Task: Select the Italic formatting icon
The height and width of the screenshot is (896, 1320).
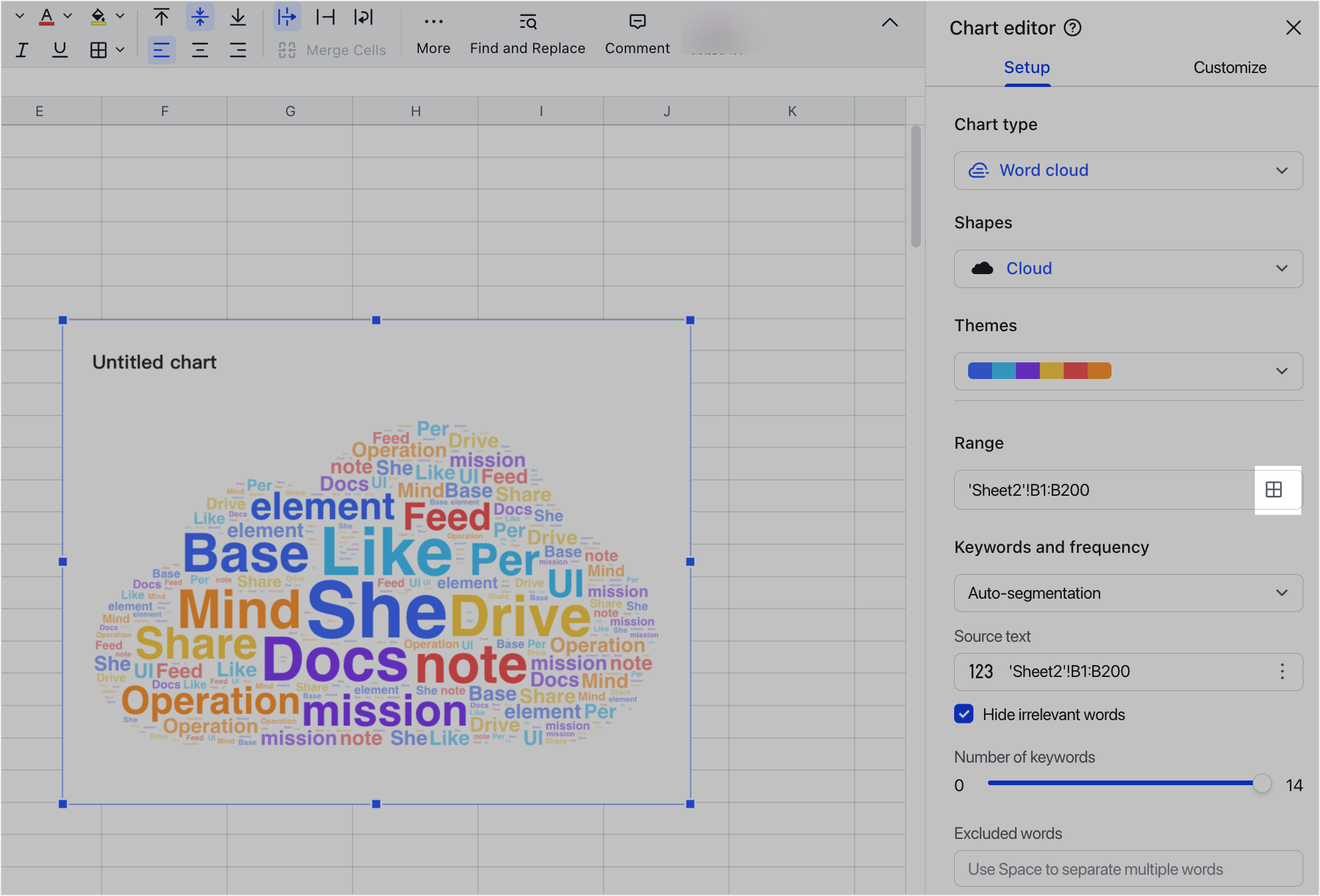Action: click(22, 49)
